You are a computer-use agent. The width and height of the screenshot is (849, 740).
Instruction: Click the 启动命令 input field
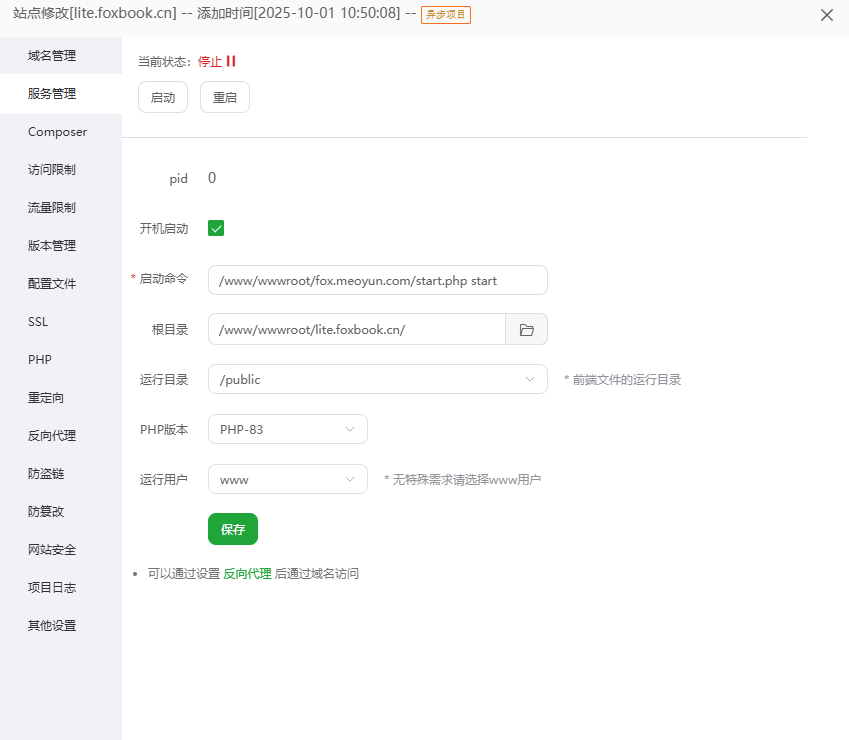click(377, 280)
